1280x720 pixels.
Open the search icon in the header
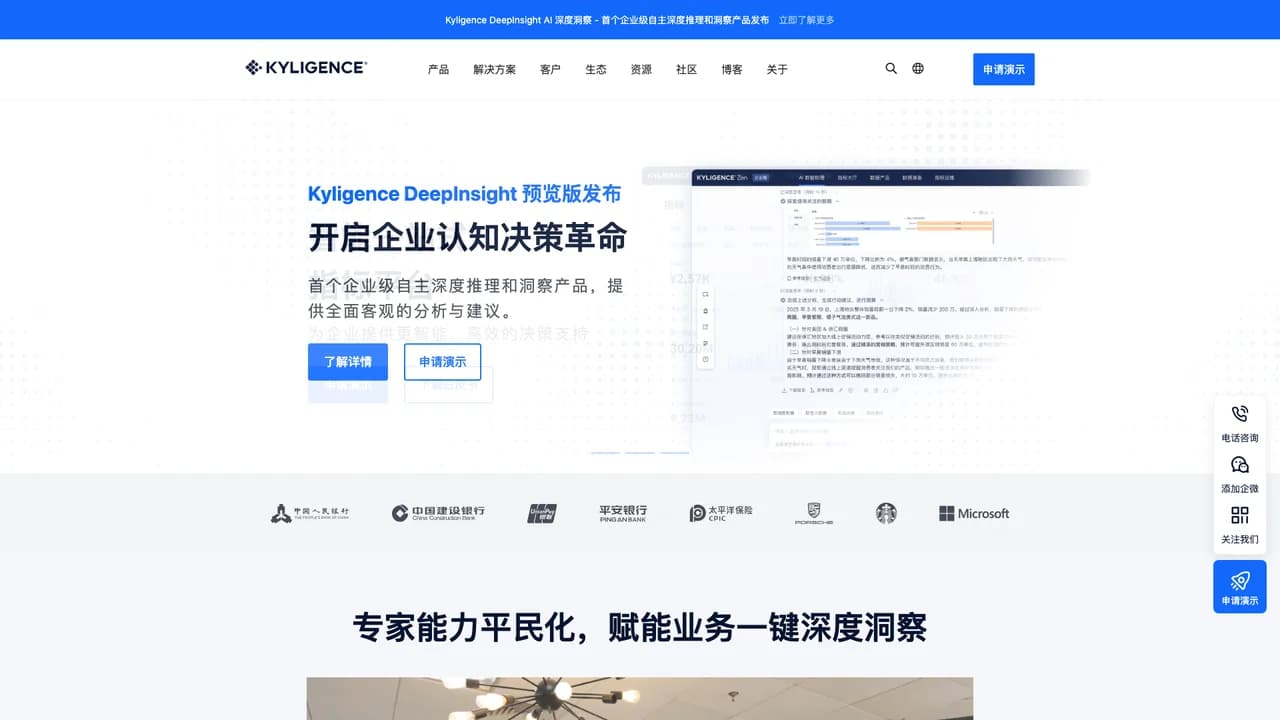[891, 69]
